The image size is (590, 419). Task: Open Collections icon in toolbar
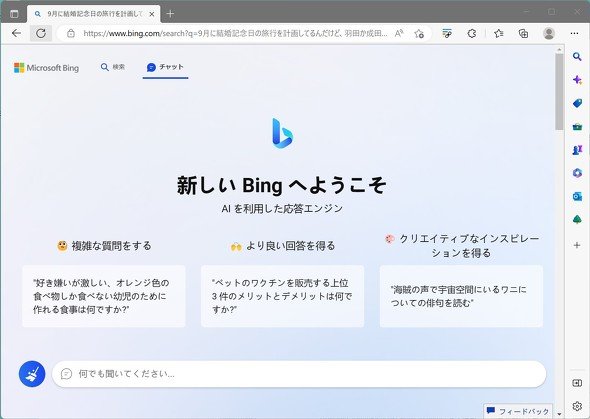pyautogui.click(x=523, y=33)
